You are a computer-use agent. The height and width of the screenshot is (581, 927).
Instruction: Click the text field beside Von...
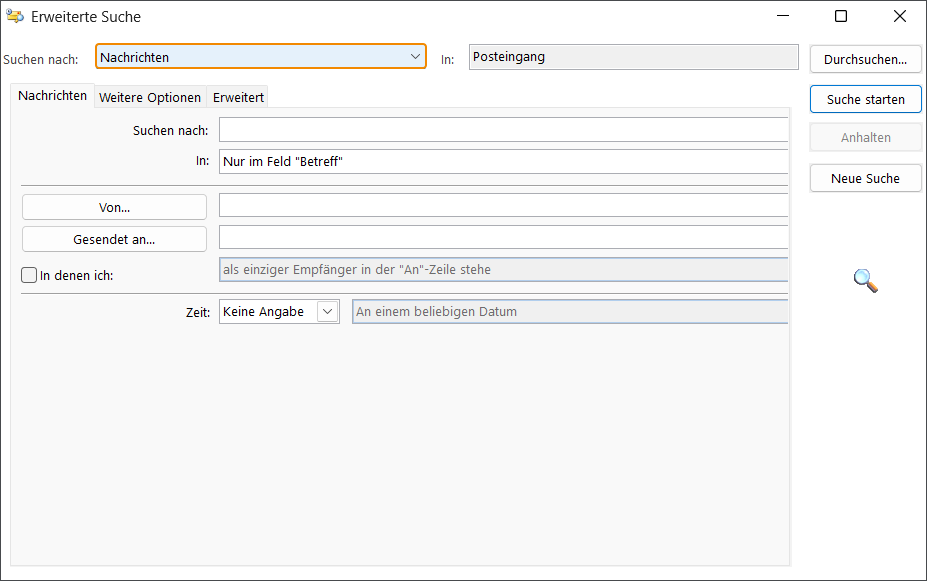click(x=504, y=206)
